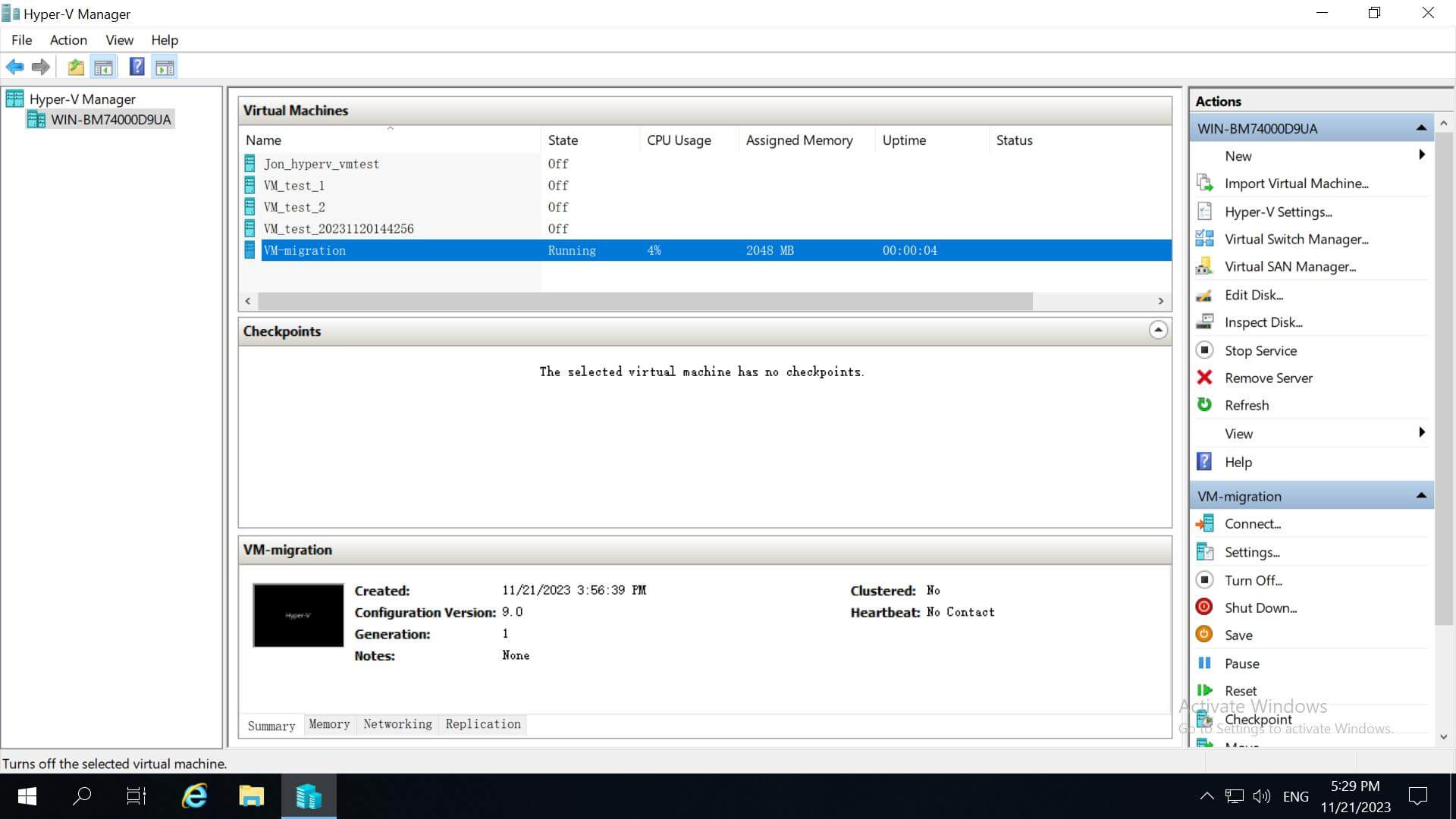Select View menu from menu bar

pos(119,40)
